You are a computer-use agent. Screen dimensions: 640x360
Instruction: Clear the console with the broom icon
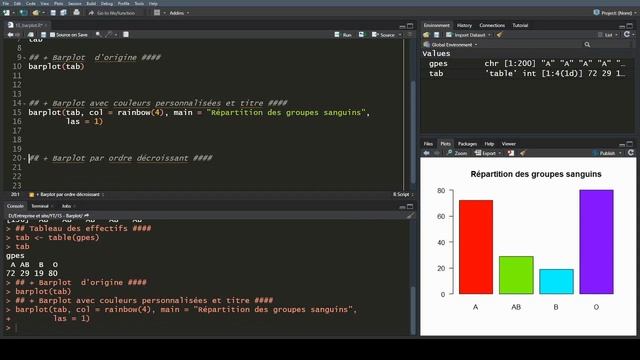[x=410, y=216]
